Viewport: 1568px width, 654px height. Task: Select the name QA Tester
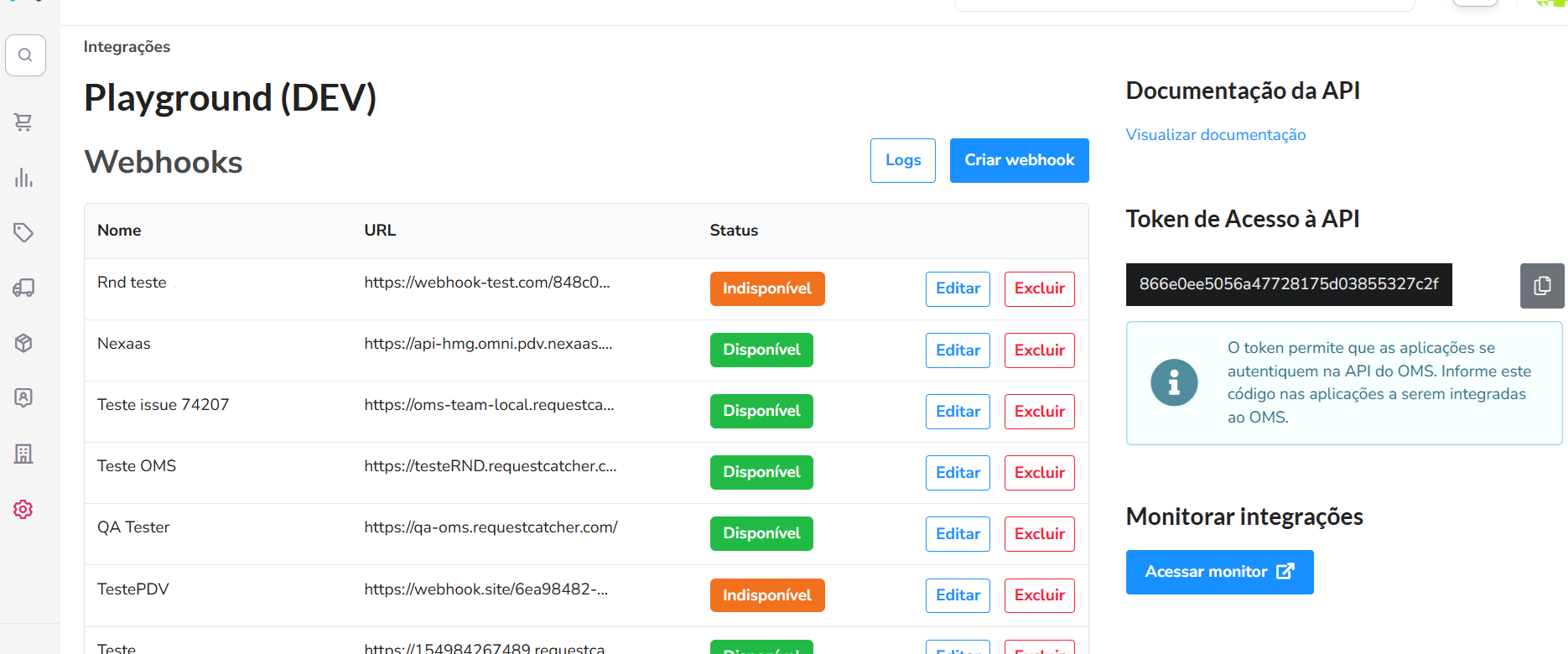coord(133,527)
